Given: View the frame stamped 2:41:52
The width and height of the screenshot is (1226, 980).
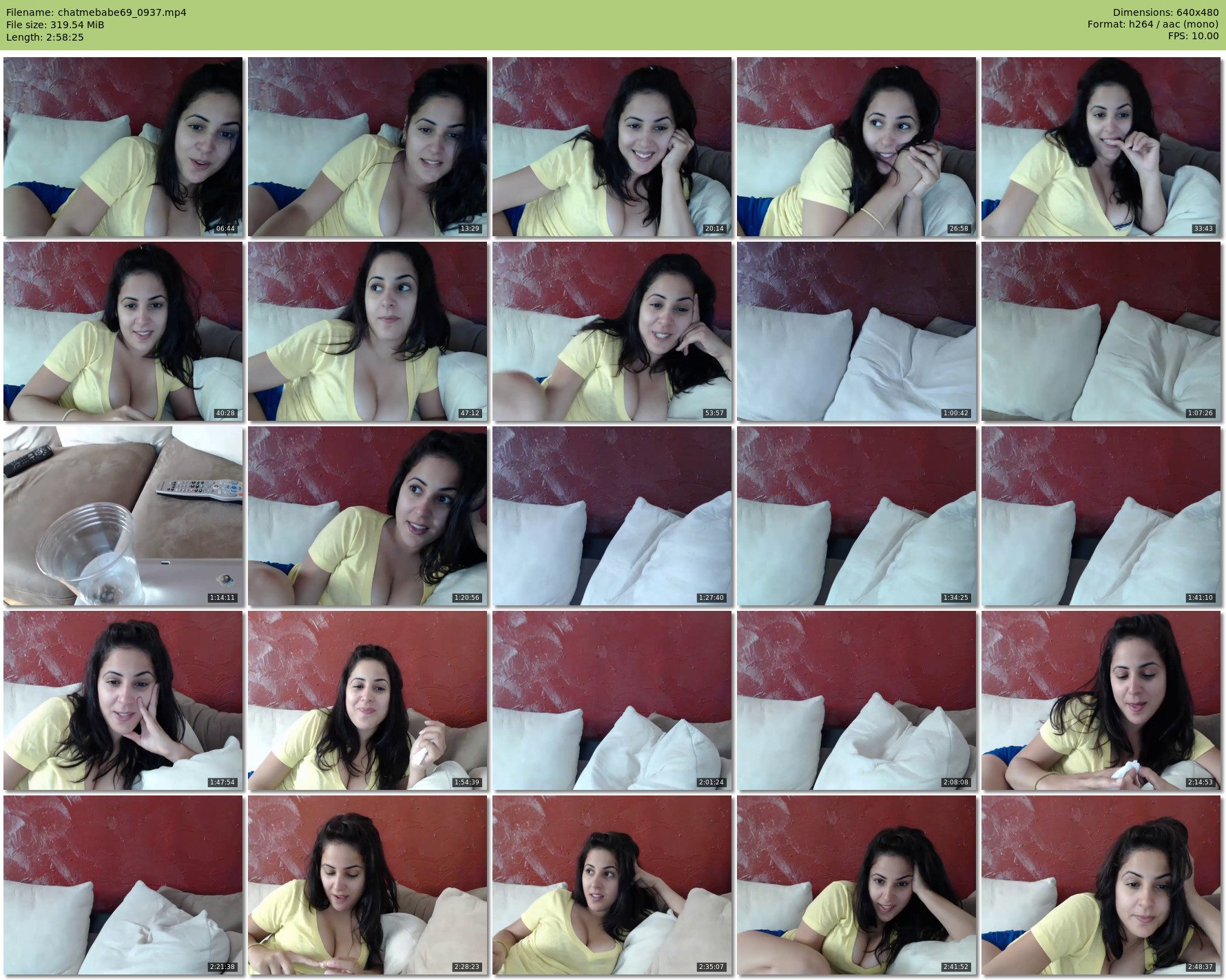Looking at the screenshot, I should tap(856, 885).
